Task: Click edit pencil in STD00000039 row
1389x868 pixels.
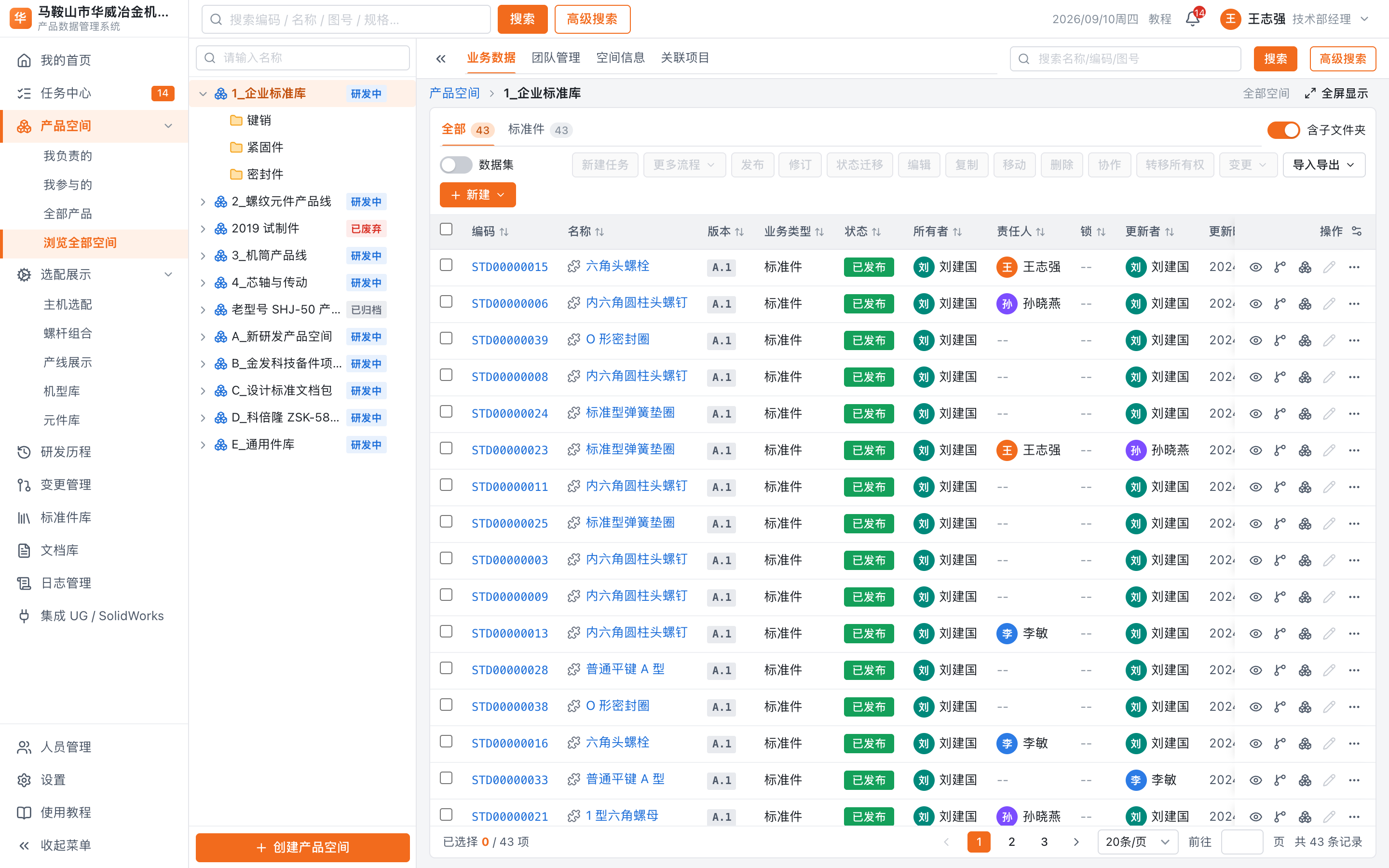Action: pos(1329,340)
